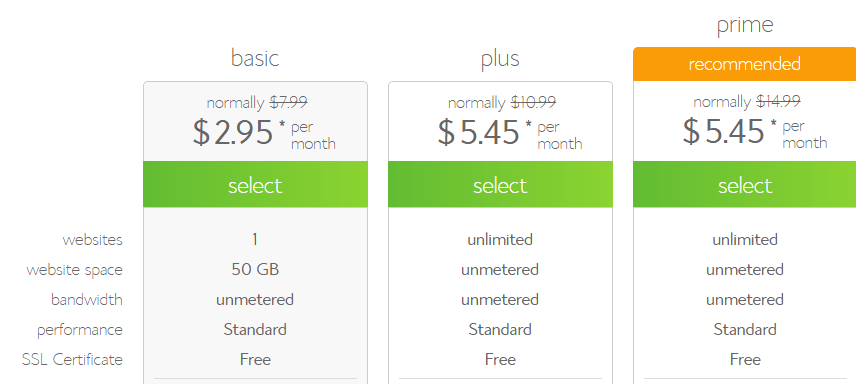Click the basic plan heading
Image resolution: width=856 pixels, height=384 pixels.
point(255,58)
